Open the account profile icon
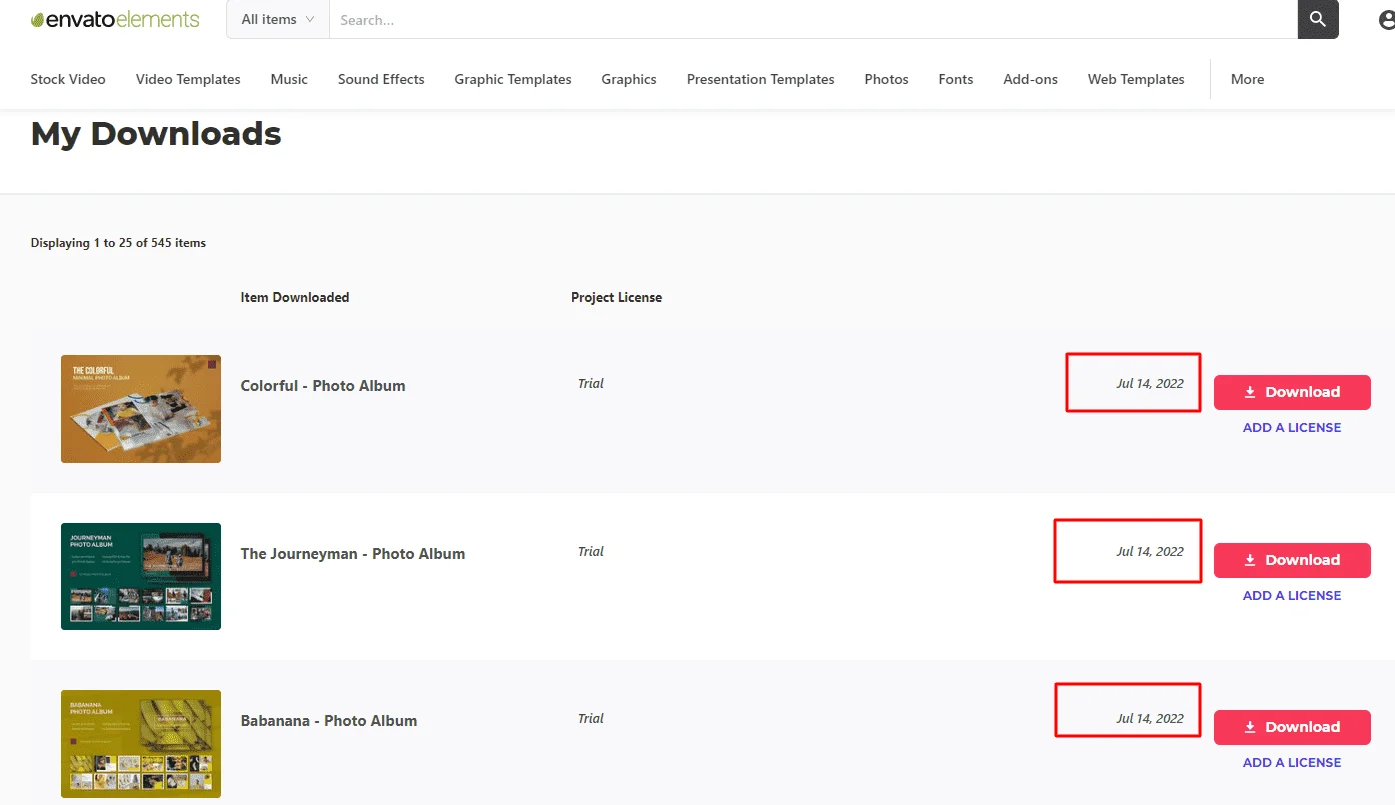This screenshot has width=1395, height=805. [x=1386, y=20]
